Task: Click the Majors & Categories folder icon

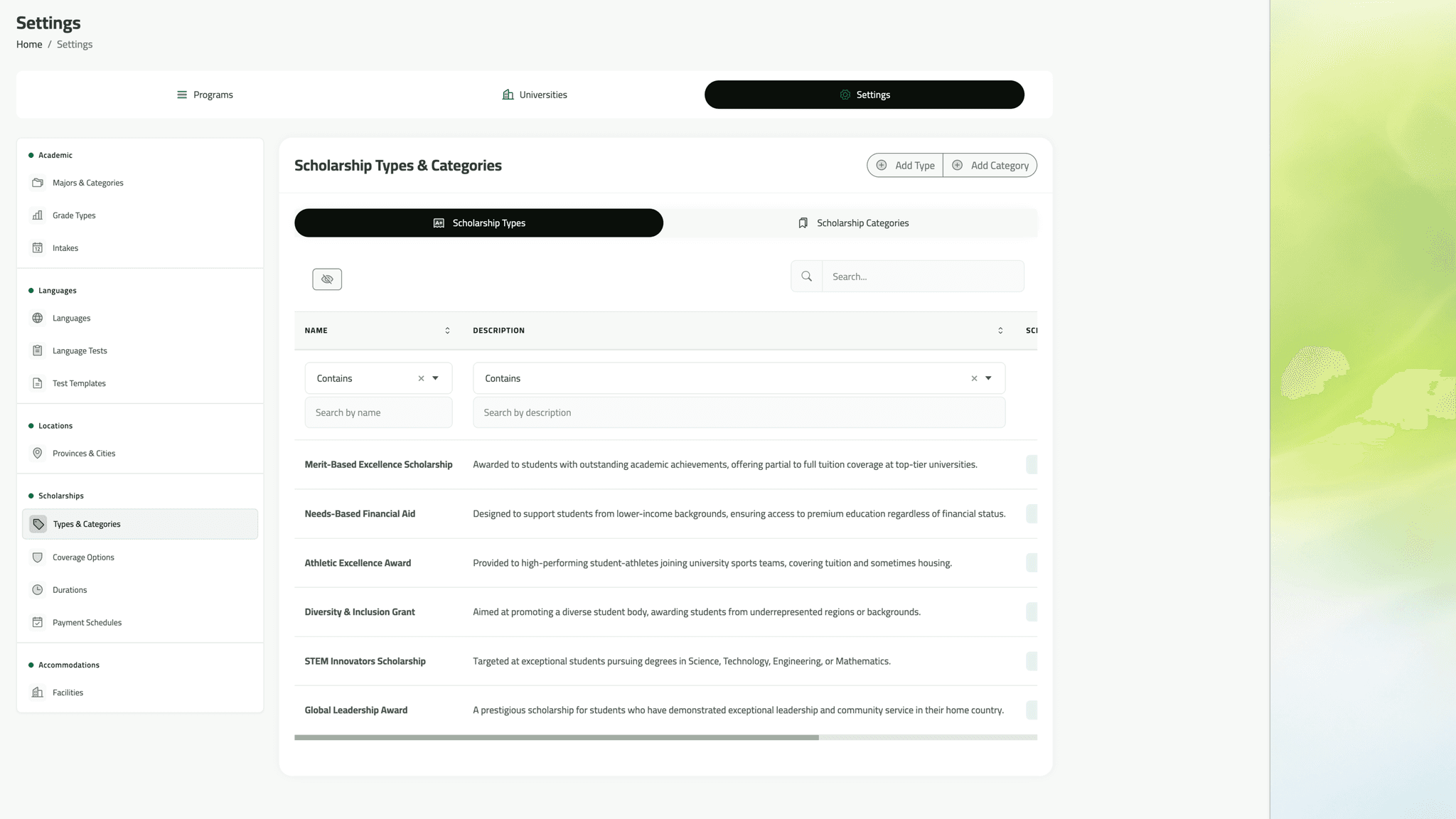Action: coord(38,183)
